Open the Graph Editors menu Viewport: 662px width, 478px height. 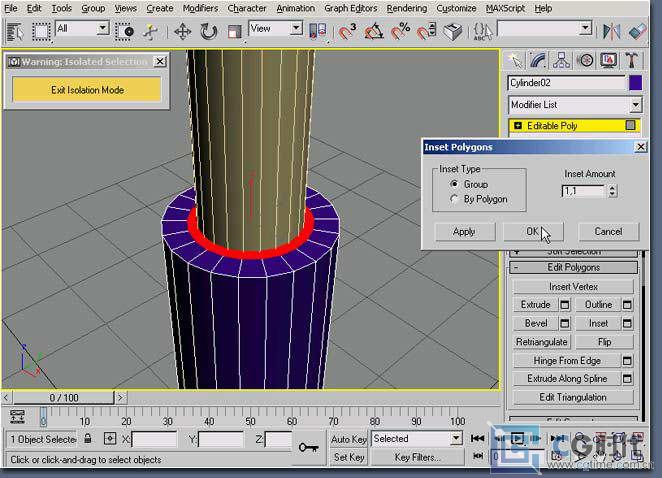[x=350, y=8]
